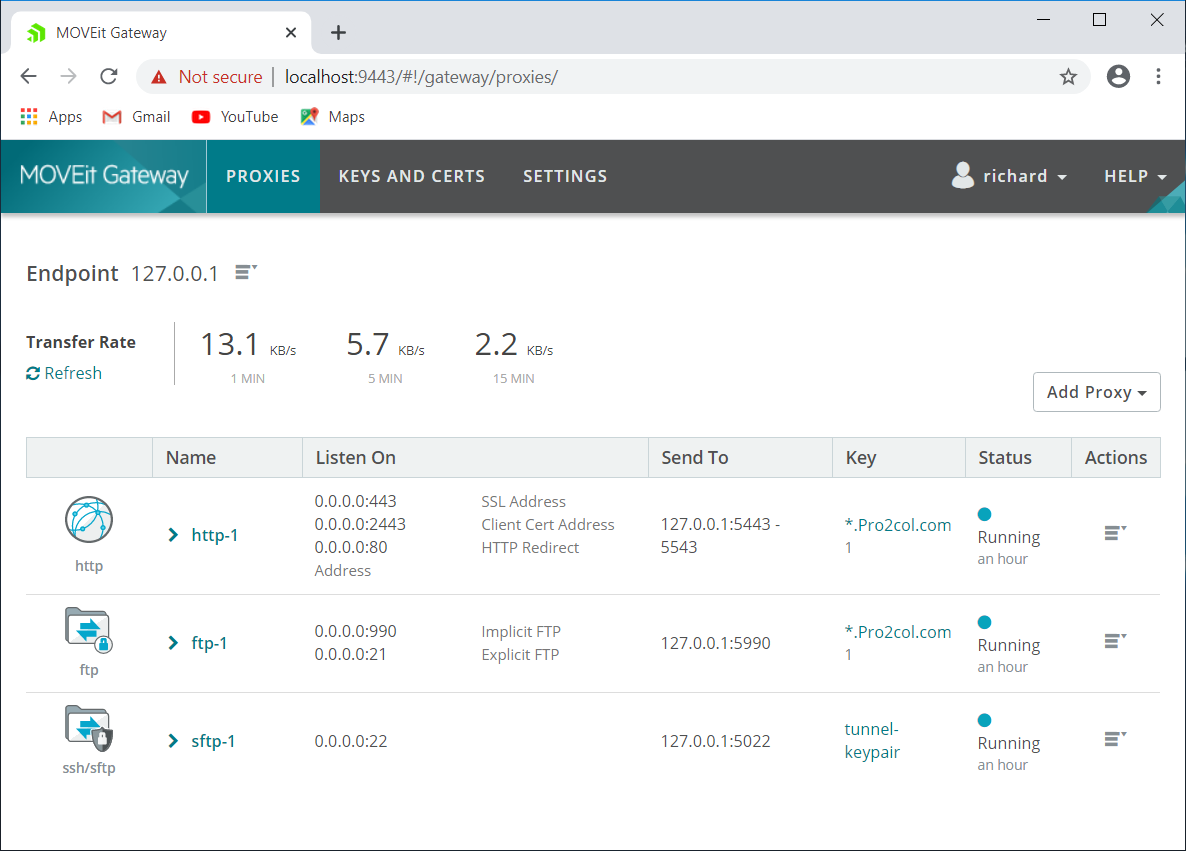Click the browser back arrow
This screenshot has height=851, width=1186.
pyautogui.click(x=29, y=76)
